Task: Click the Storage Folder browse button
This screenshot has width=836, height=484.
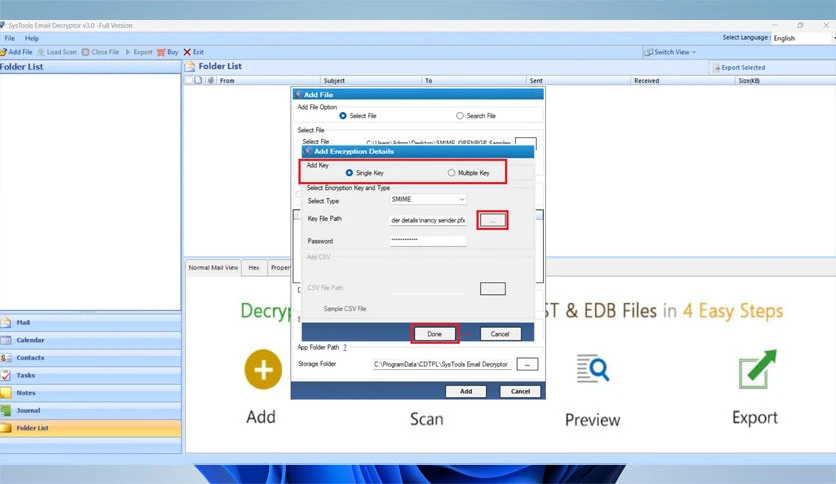Action: 527,365
